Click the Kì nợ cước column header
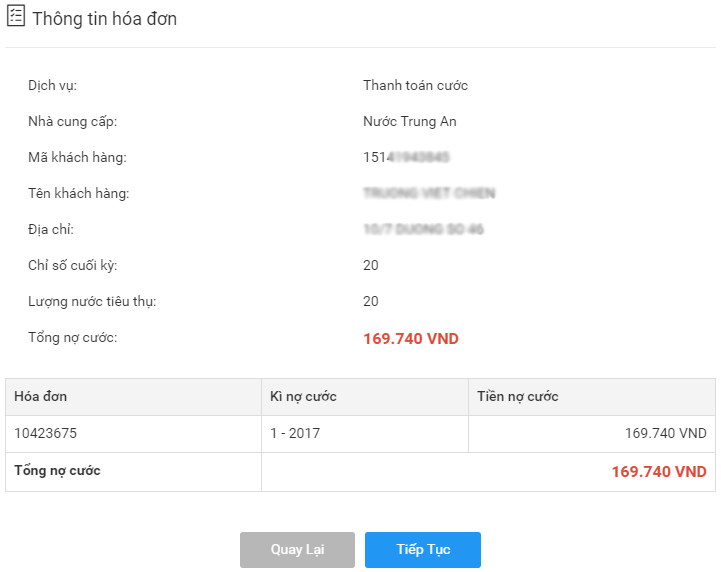Viewport: 721px width, 572px height. click(x=303, y=396)
